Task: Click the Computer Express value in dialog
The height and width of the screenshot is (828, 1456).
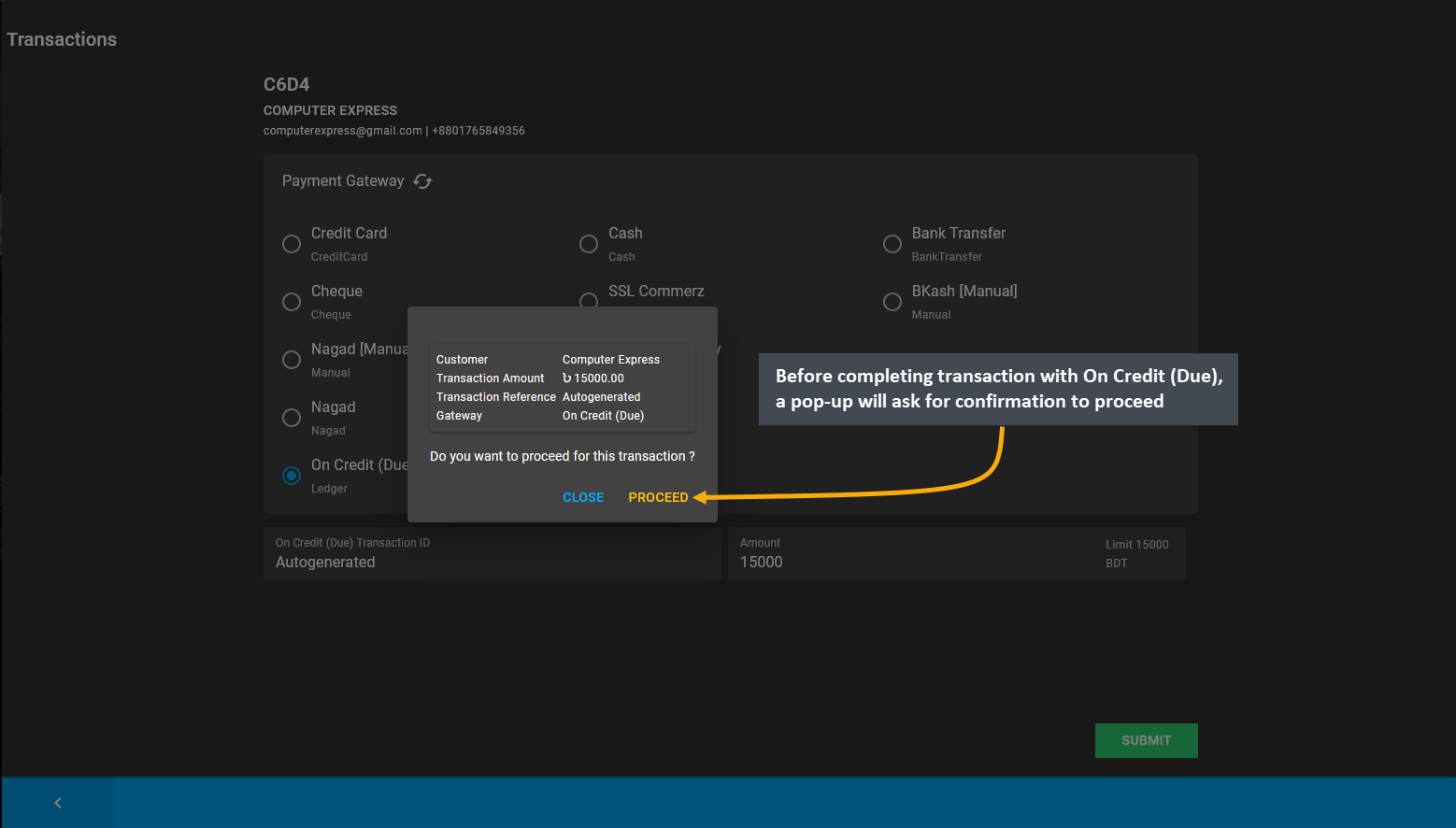Action: pyautogui.click(x=611, y=360)
